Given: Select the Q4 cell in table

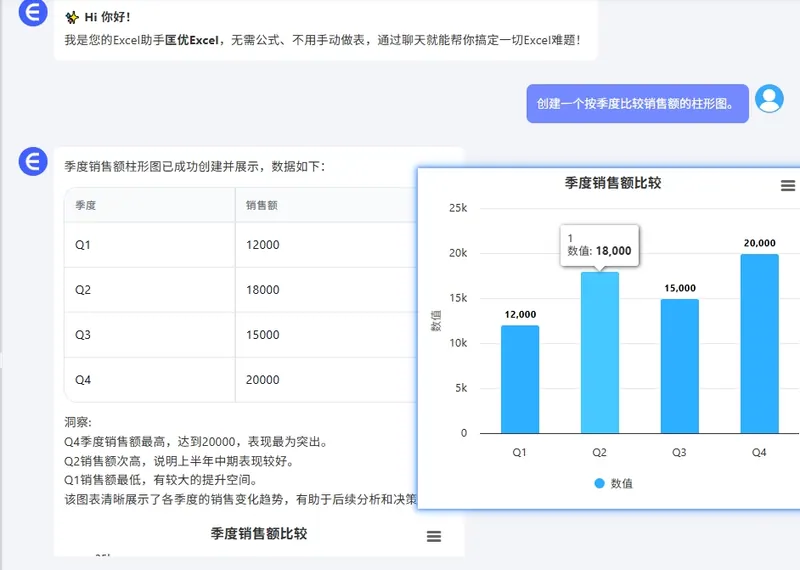Looking at the screenshot, I should tap(149, 380).
